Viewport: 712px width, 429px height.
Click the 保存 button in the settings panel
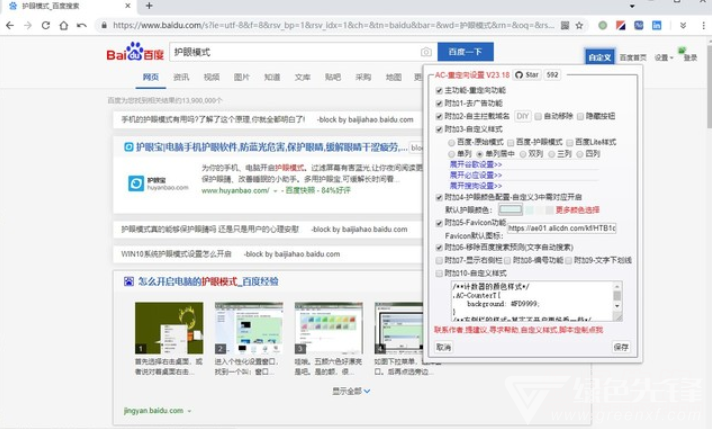tap(621, 347)
